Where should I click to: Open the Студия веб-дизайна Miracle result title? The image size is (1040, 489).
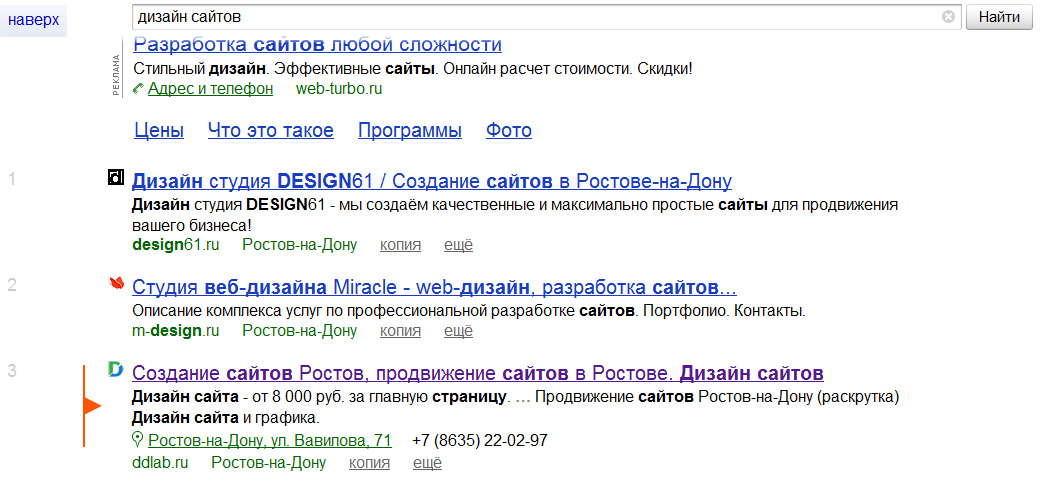pyautogui.click(x=434, y=288)
